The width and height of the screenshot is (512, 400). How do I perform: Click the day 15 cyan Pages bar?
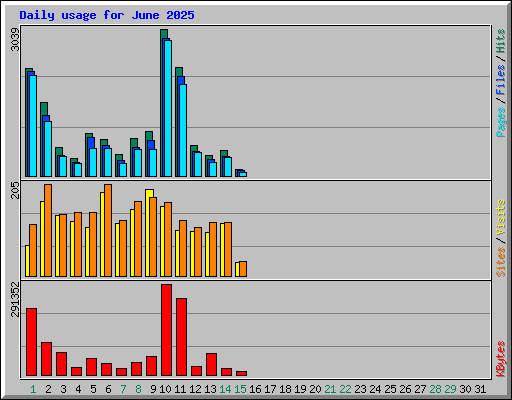click(243, 174)
